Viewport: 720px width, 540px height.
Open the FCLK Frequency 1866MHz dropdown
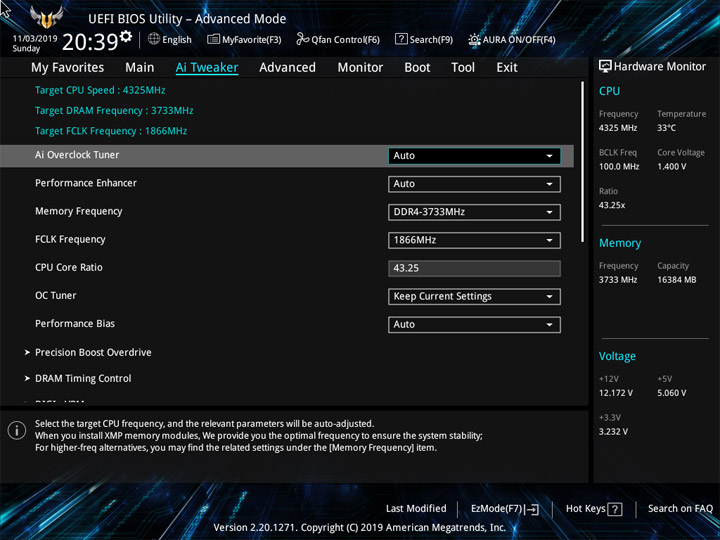(474, 240)
